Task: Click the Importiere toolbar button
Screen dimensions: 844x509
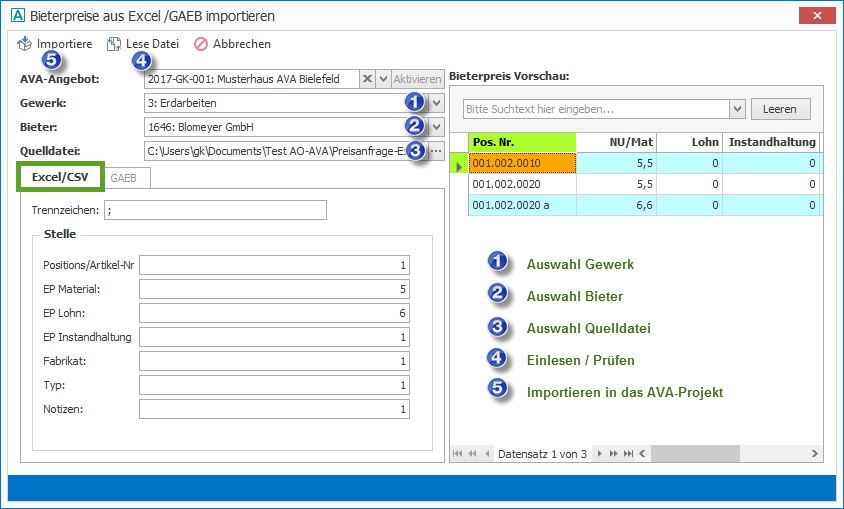Action: click(54, 44)
